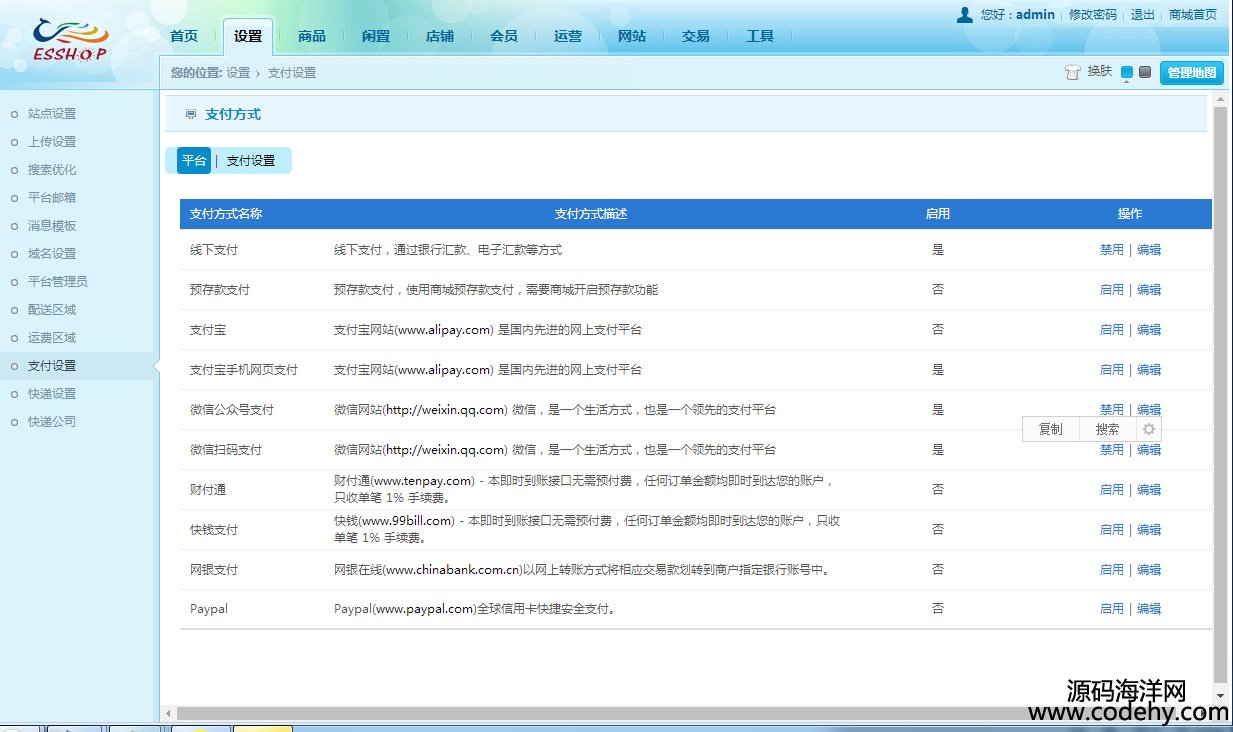Click the 设置 breadcrumb link
Image resolution: width=1233 pixels, height=732 pixels.
point(238,73)
